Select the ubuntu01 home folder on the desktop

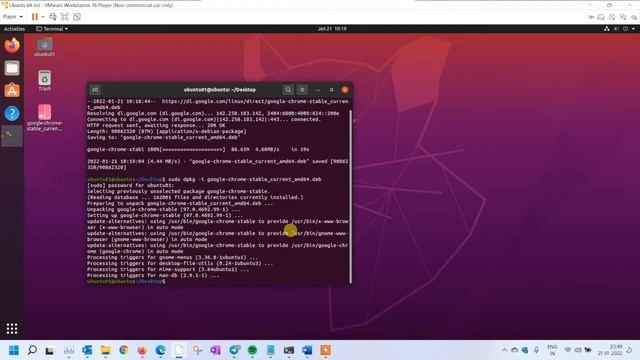click(44, 47)
